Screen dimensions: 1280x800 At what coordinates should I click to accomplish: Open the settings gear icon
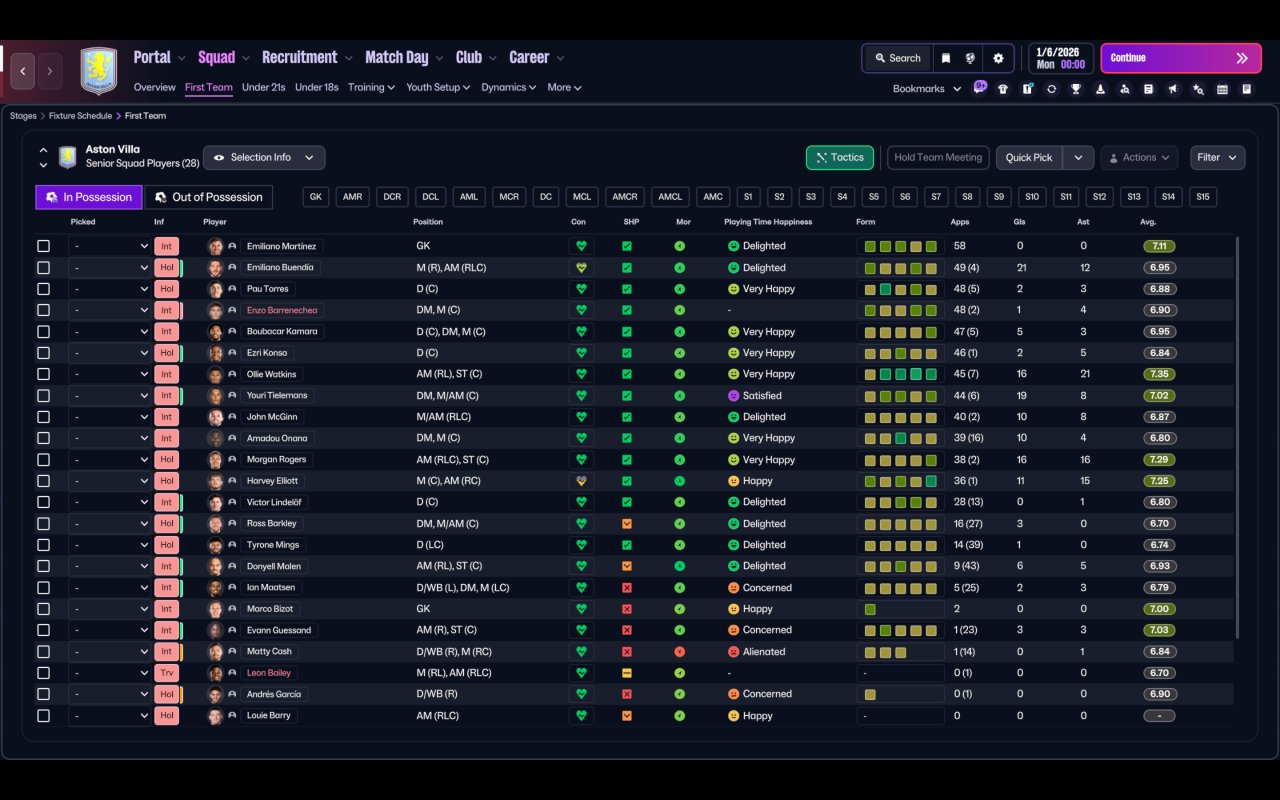pos(998,58)
